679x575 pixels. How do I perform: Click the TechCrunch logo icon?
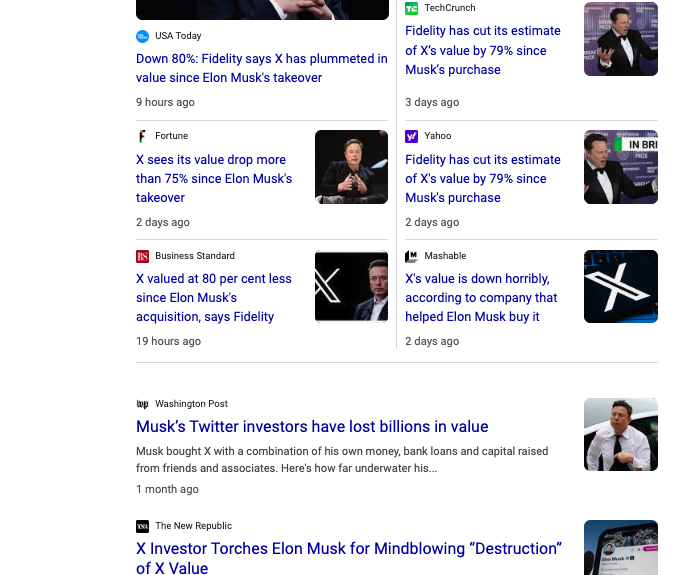click(411, 8)
